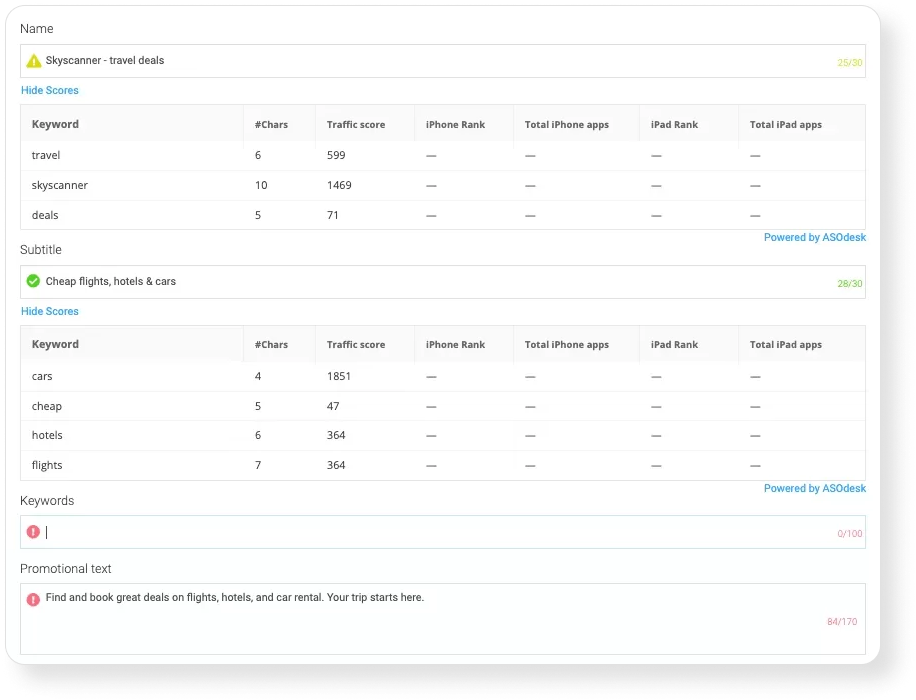Image resolution: width=916 pixels, height=700 pixels.
Task: Click into the empty Keywords field
Action: coord(443,532)
